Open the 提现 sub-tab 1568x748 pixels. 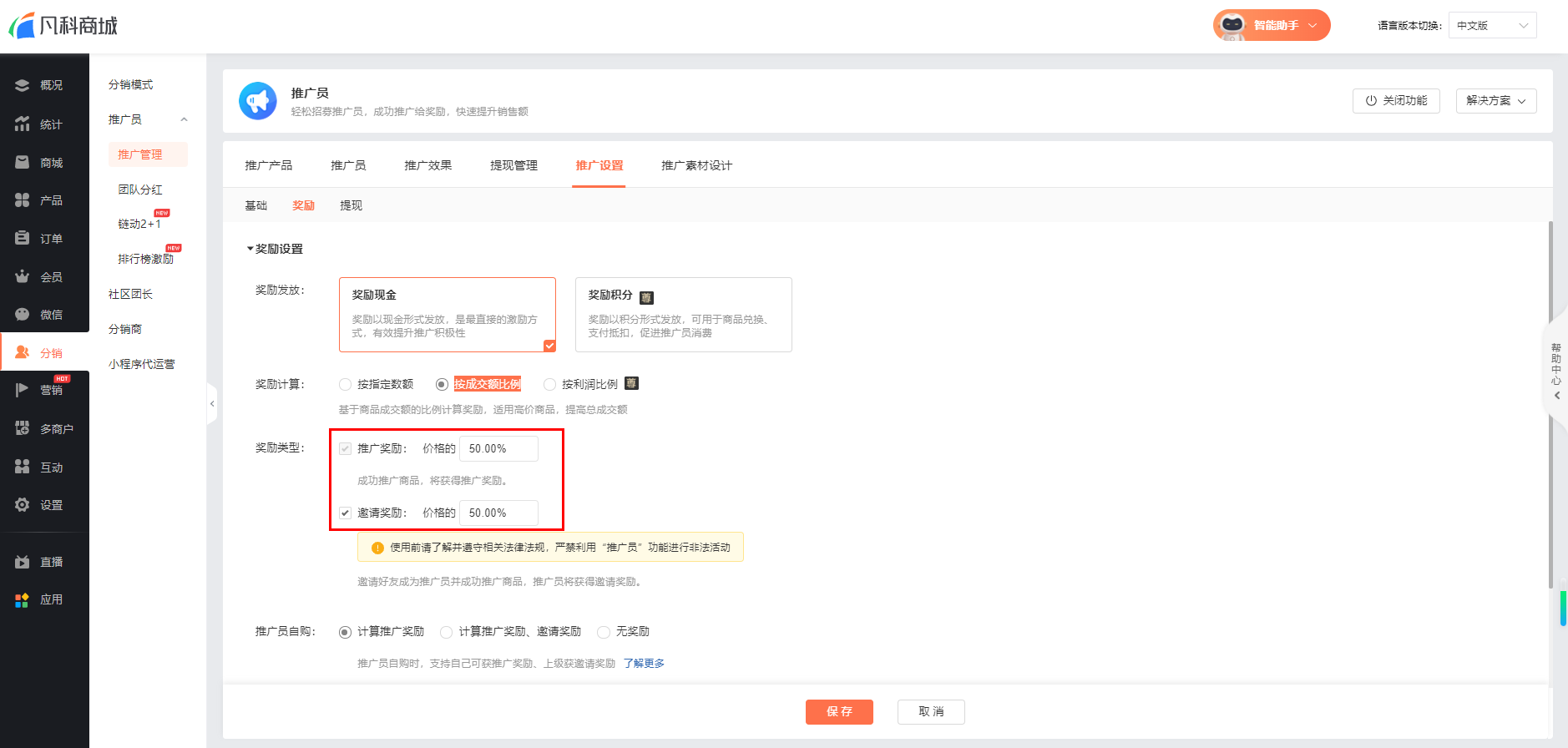(x=352, y=205)
